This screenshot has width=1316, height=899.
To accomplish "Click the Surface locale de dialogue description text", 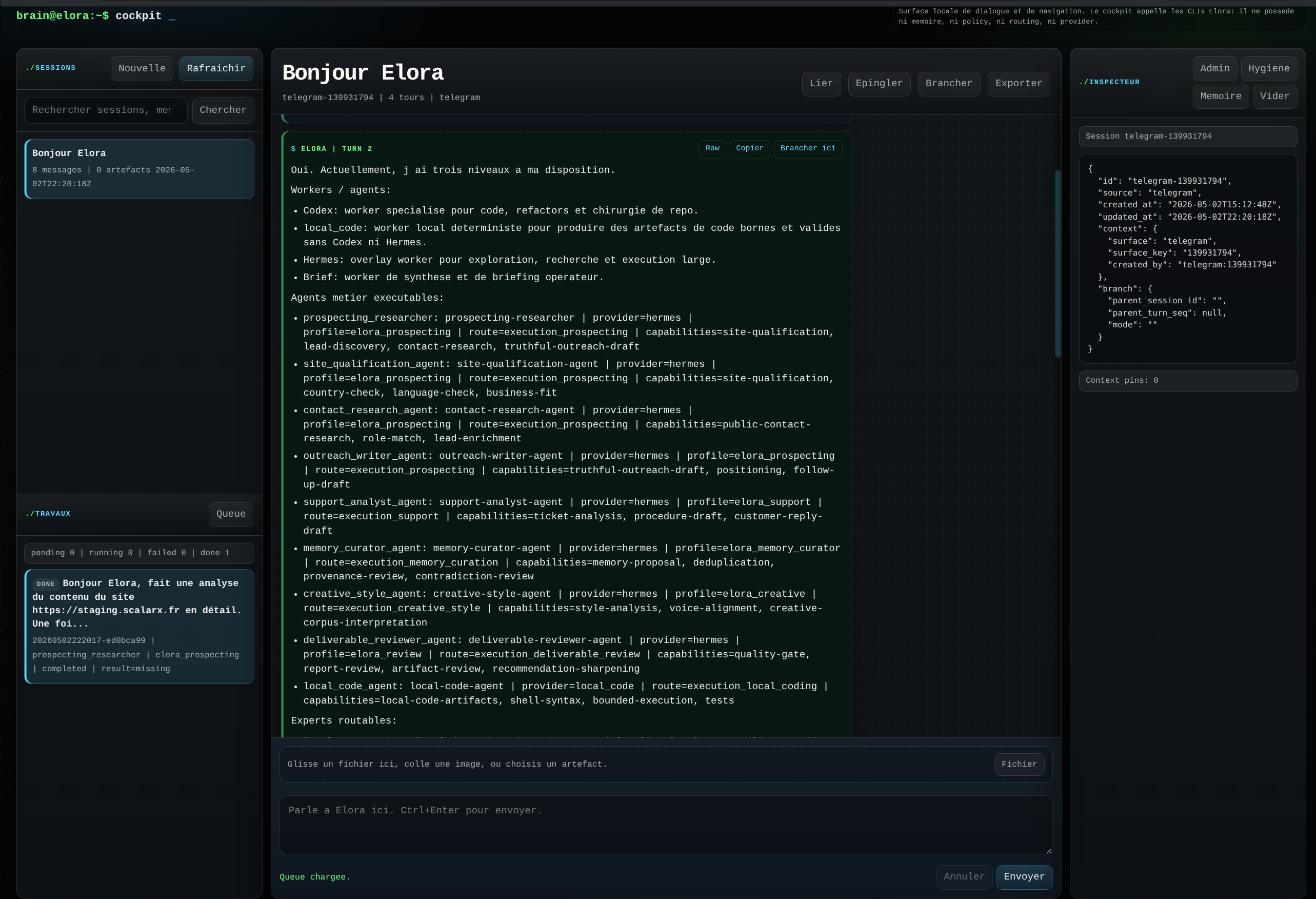I will coord(1095,16).
